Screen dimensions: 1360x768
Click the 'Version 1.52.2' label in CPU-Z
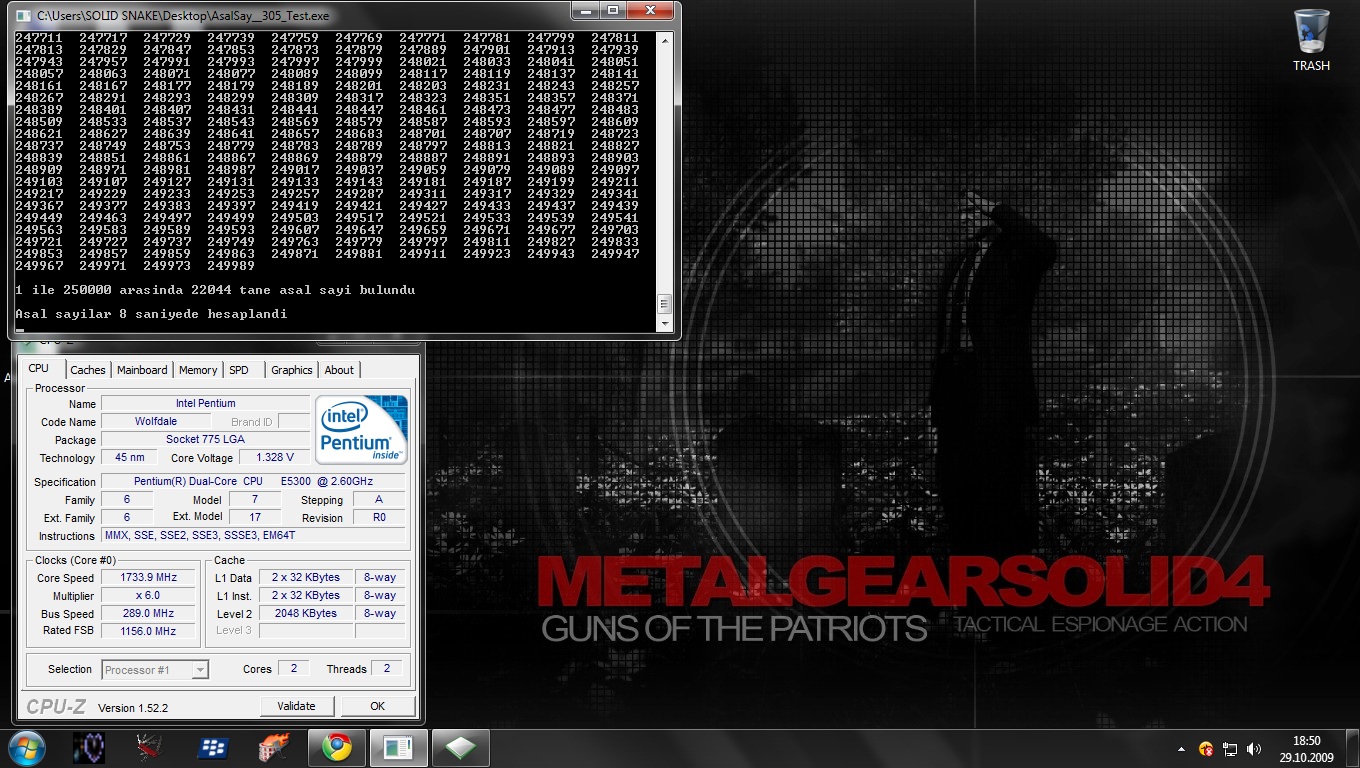click(x=133, y=709)
